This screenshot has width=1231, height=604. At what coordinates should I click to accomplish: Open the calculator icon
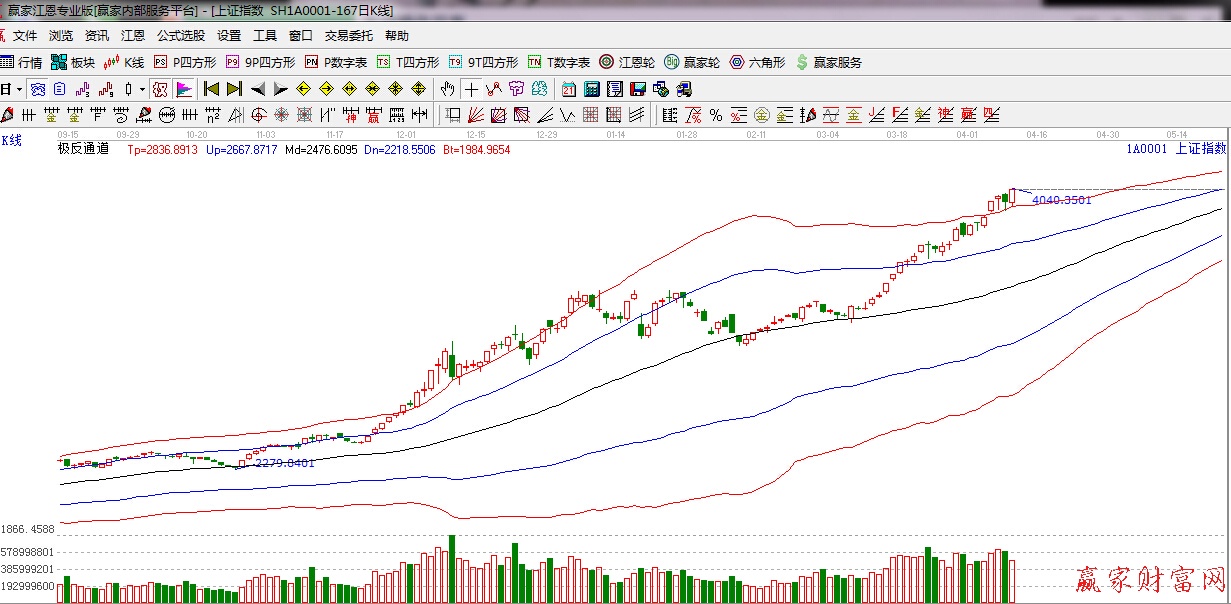[x=591, y=89]
